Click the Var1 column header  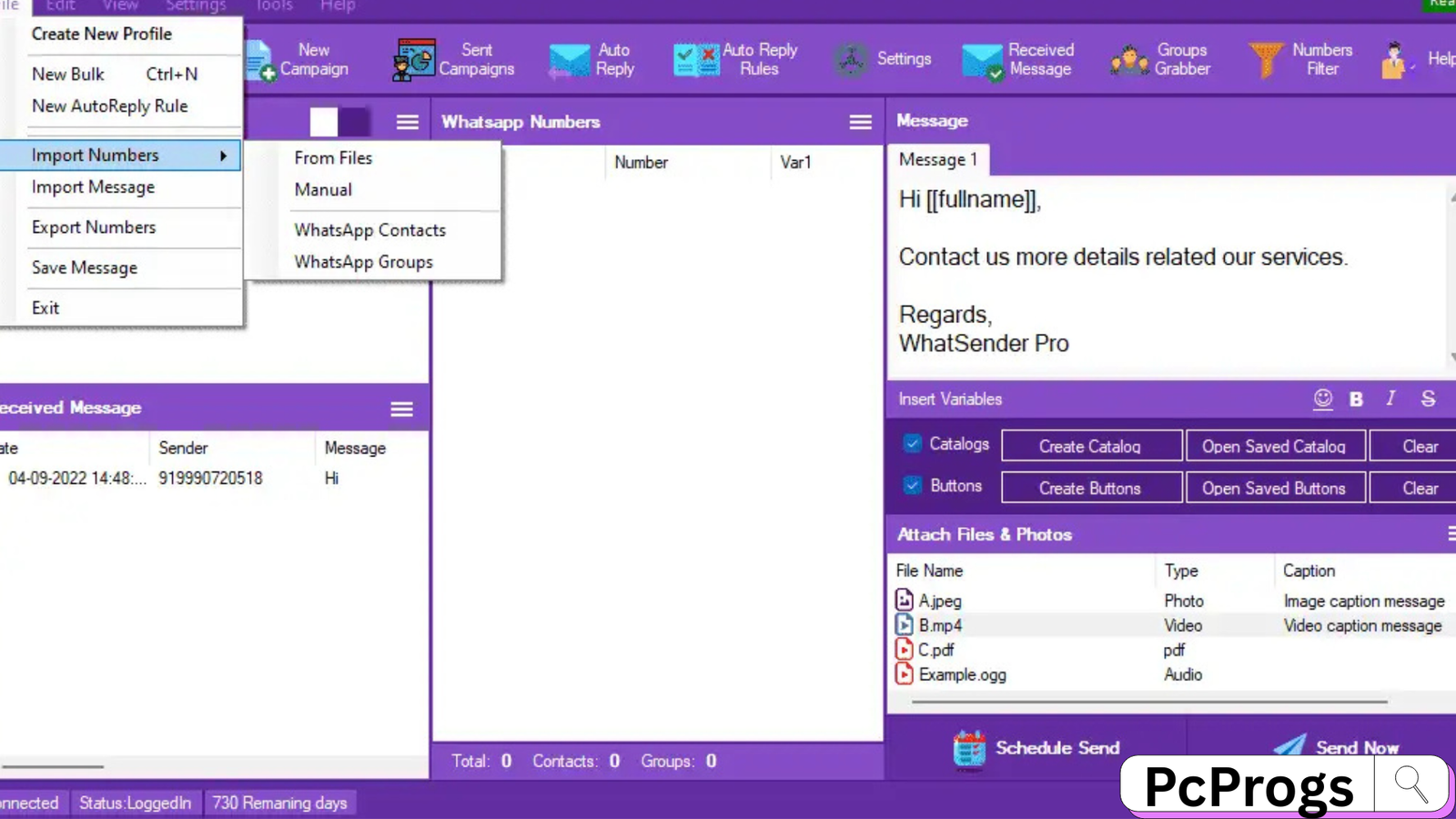pos(795,162)
